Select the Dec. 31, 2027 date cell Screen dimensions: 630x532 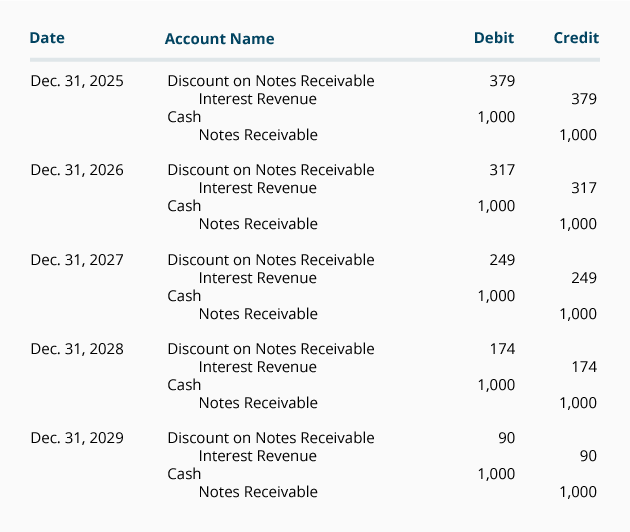[x=77, y=260]
